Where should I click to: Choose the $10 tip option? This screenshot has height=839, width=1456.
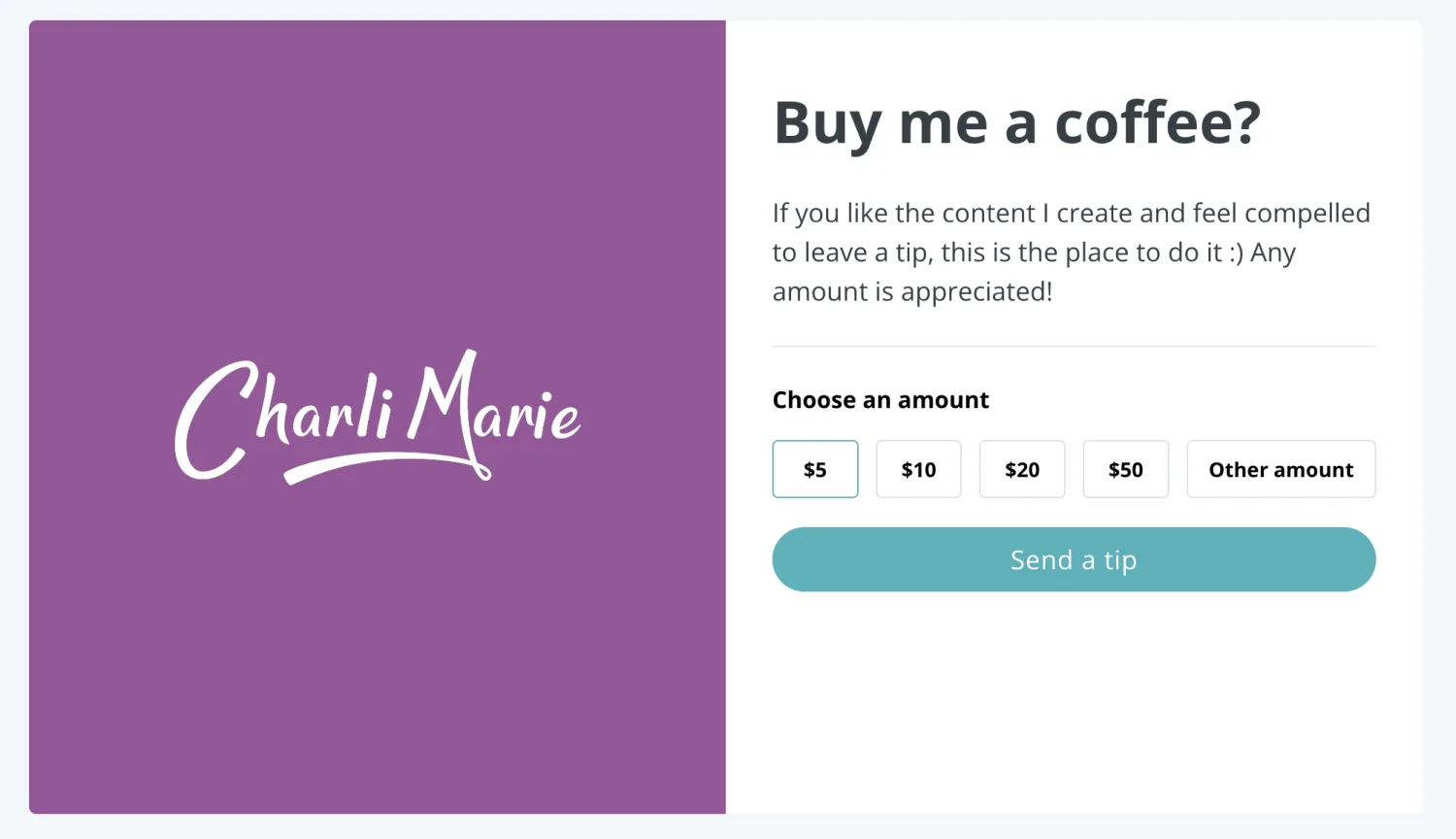(918, 470)
